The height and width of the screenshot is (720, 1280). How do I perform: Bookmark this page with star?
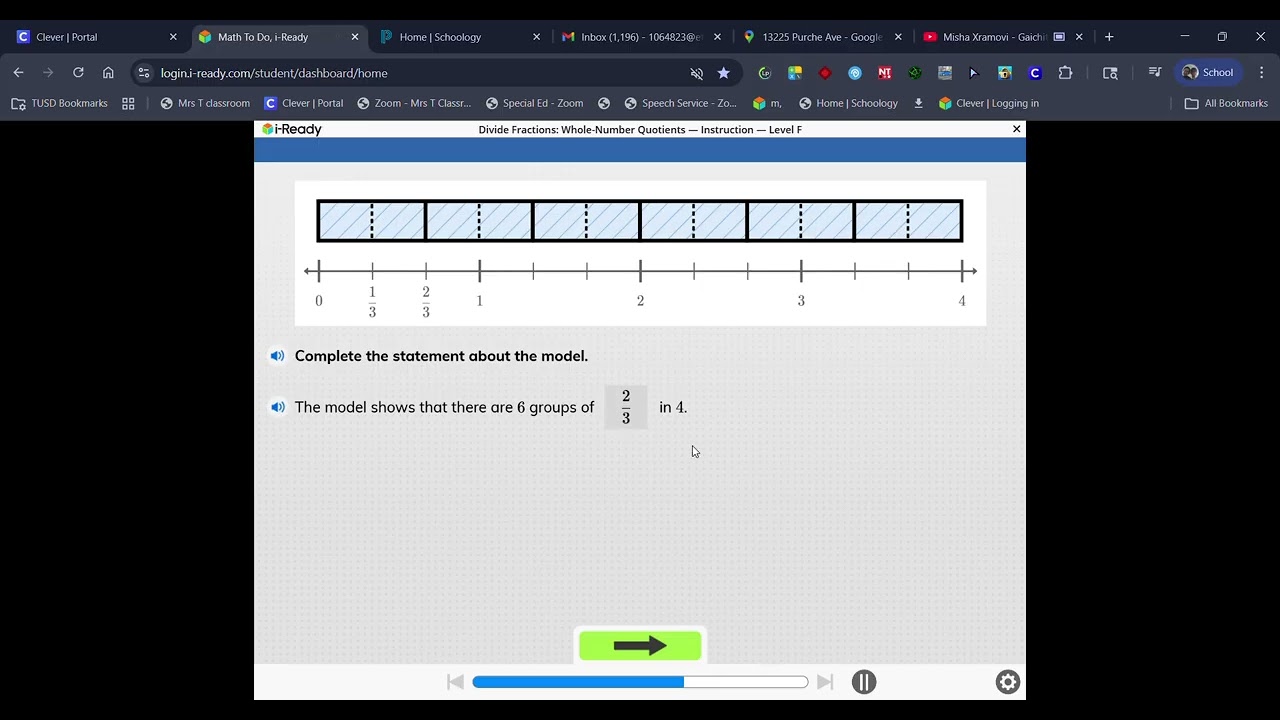723,73
